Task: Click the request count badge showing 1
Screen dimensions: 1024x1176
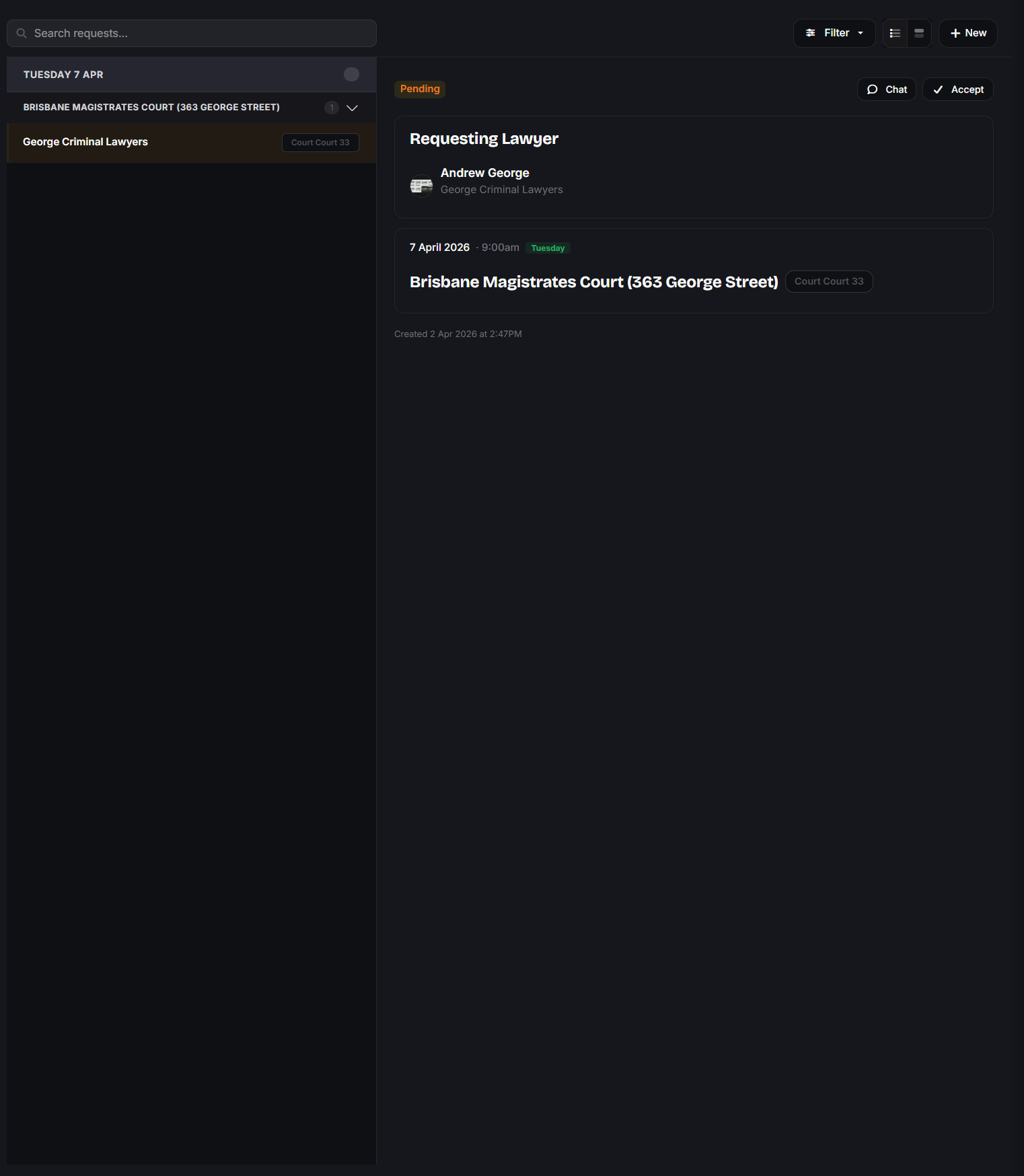Action: click(332, 108)
